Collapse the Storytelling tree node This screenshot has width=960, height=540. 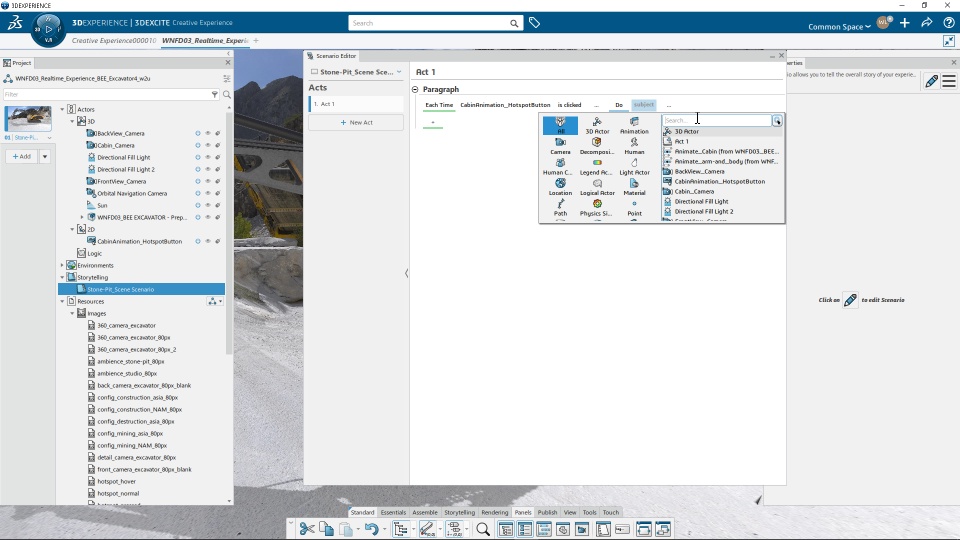click(x=62, y=277)
